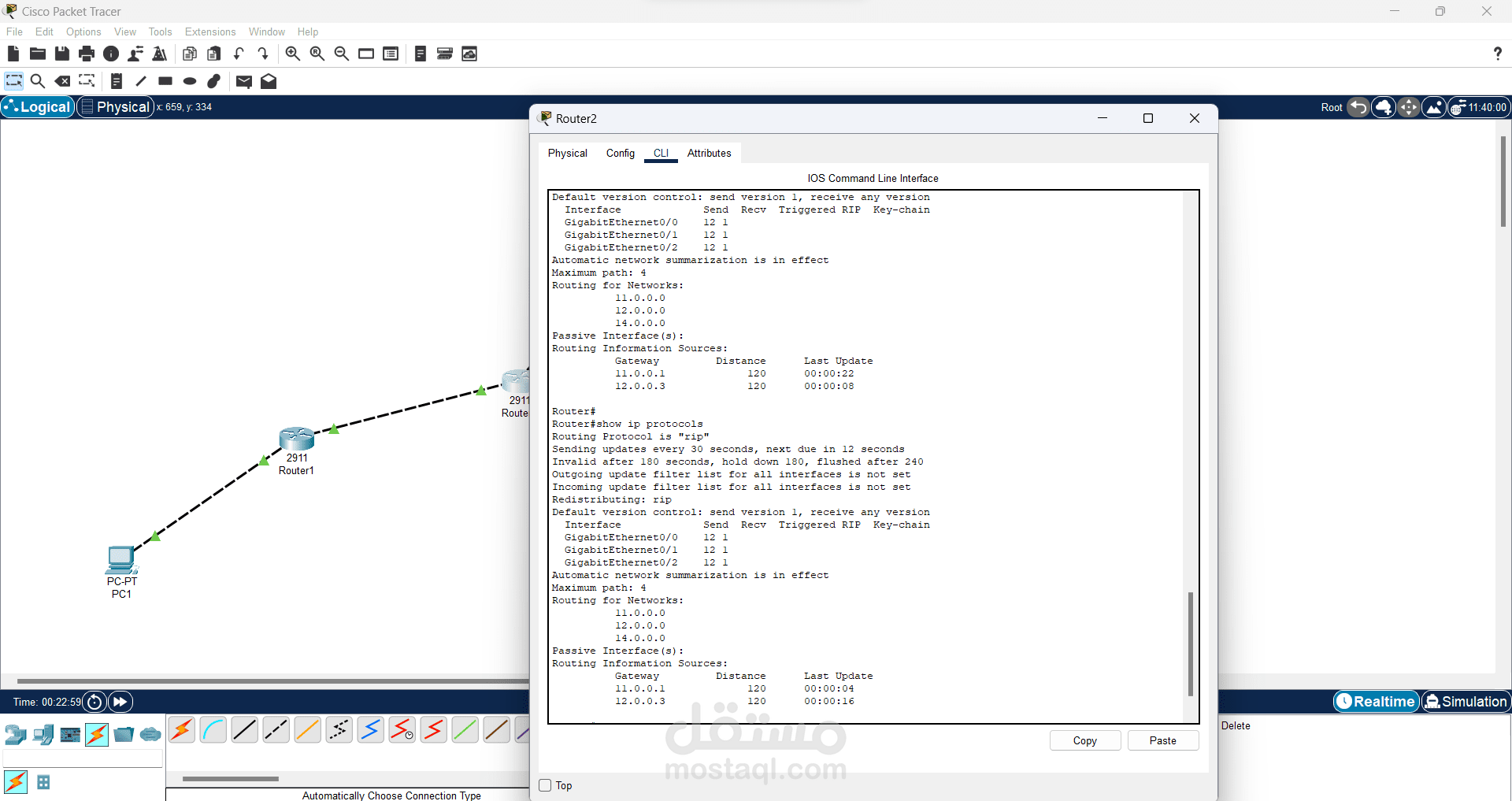This screenshot has height=801, width=1512.
Task: Pick the draw line tool
Action: [141, 81]
